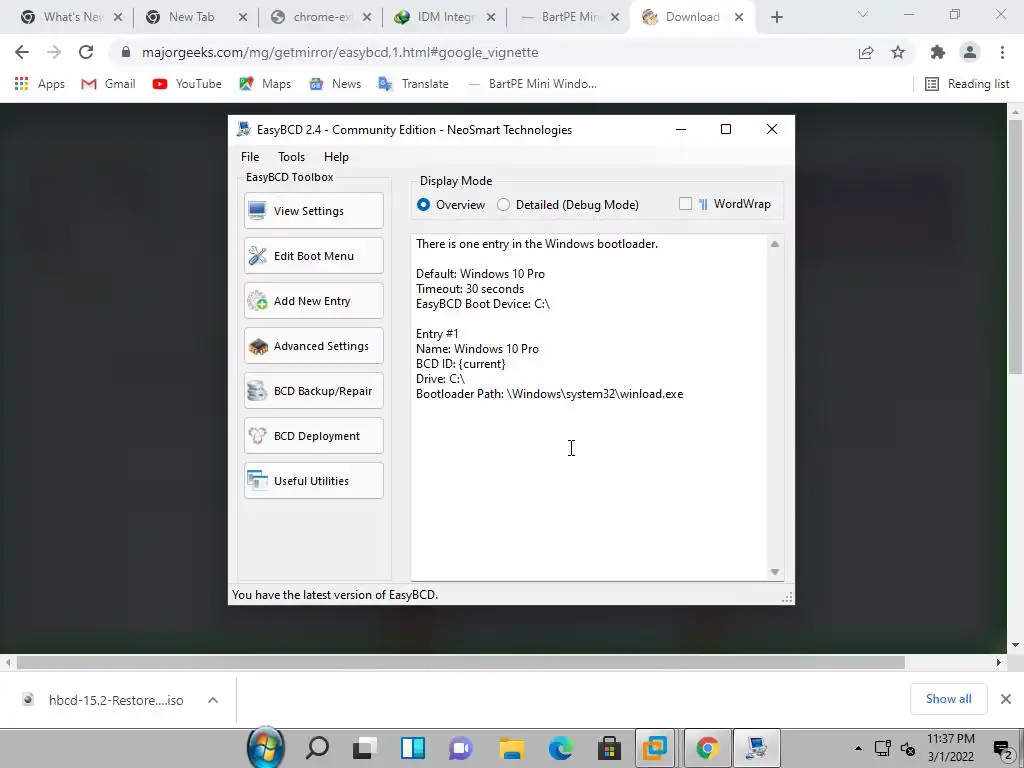Show hidden system tray icons
The width and height of the screenshot is (1024, 768).
coord(858,748)
